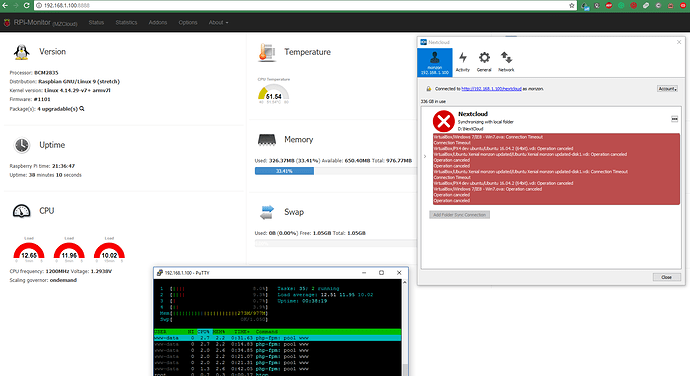Expand the sync folder arrow in Nextcloud

click(x=425, y=156)
